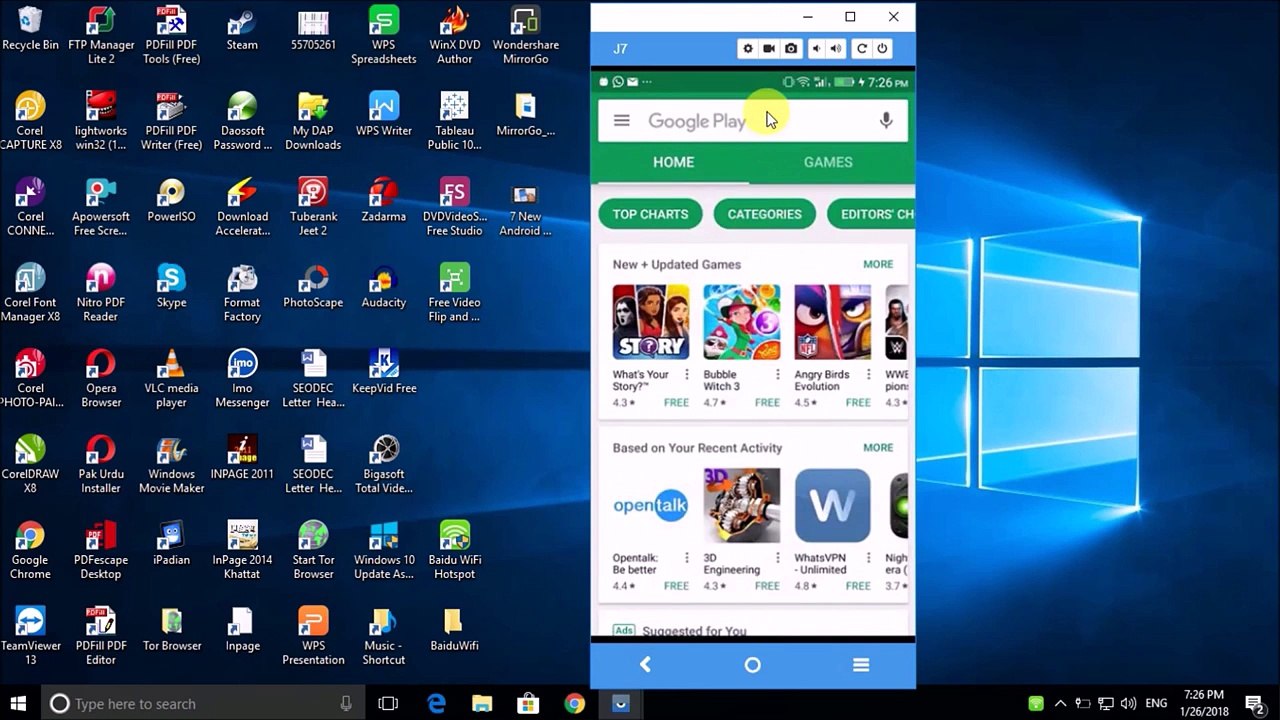The image size is (1280, 720).
Task: Switch to the GAMES tab
Action: point(828,162)
